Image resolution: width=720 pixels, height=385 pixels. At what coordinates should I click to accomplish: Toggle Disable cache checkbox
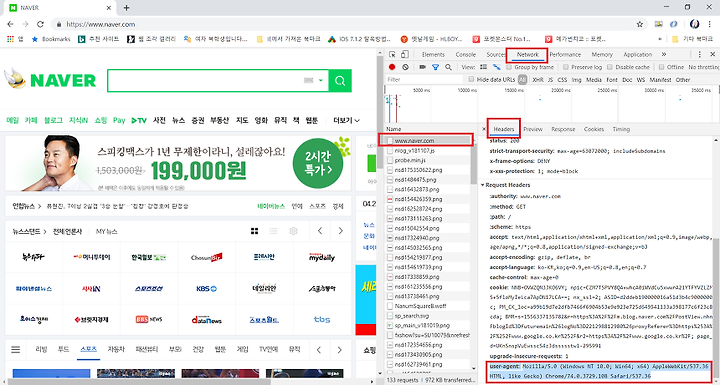tap(610, 67)
